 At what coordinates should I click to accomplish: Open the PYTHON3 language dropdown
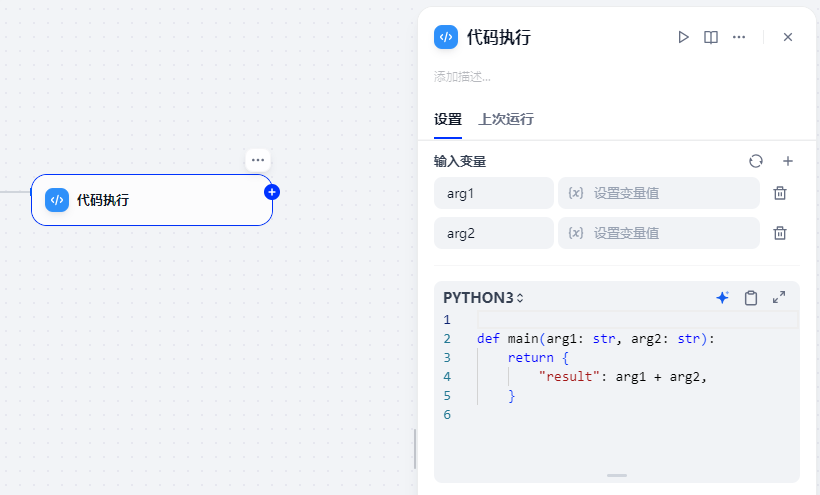483,298
